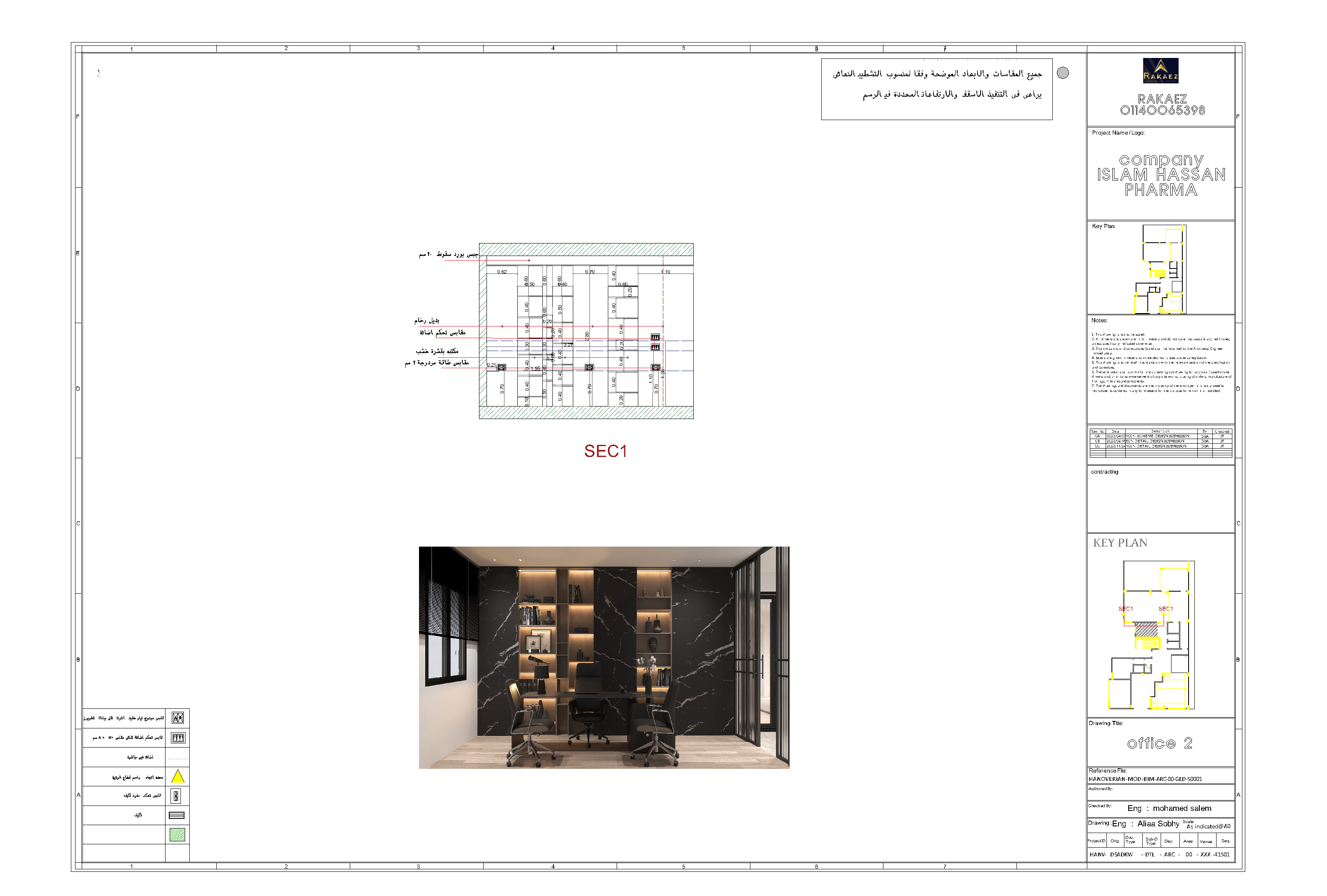Click the red SEC1 section title
The image size is (1327, 896).
coord(605,451)
